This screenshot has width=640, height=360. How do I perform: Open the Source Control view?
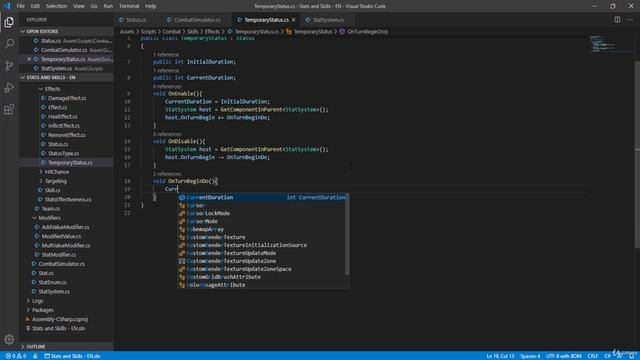point(9,66)
